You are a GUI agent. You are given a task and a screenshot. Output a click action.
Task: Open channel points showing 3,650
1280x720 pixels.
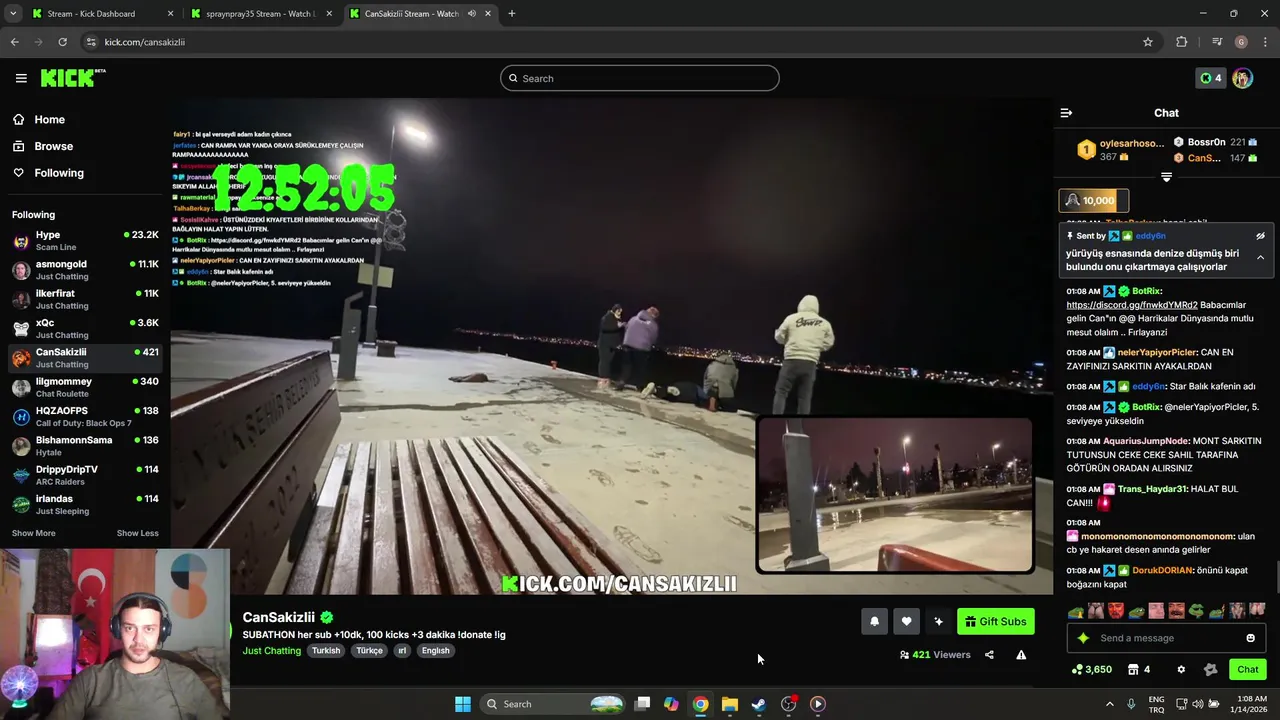coord(1091,669)
